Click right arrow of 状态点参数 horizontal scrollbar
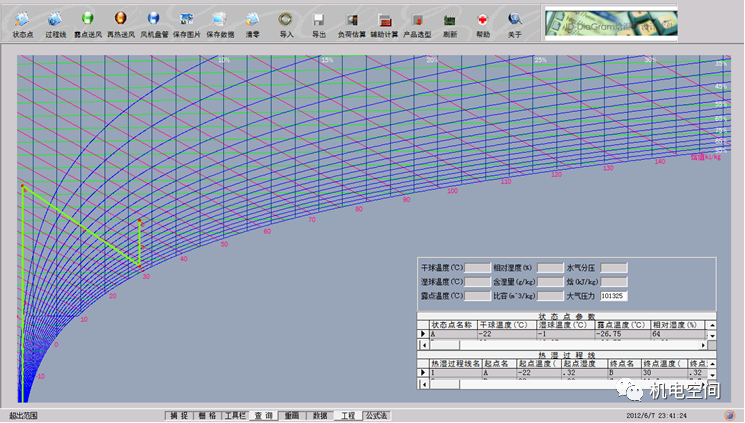This screenshot has width=745, height=423. (x=703, y=345)
